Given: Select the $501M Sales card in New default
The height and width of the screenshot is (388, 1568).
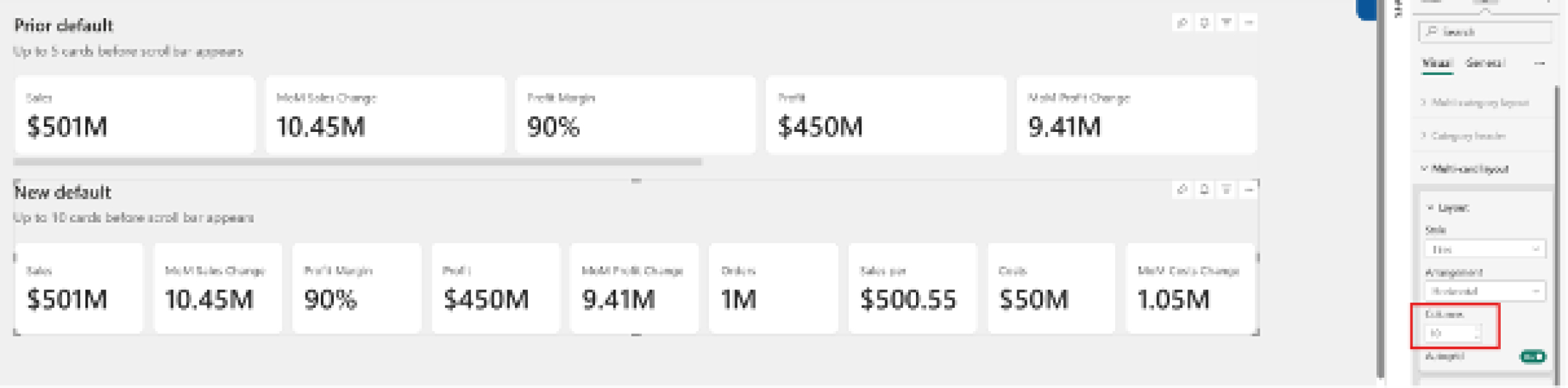Looking at the screenshot, I should click(x=79, y=288).
